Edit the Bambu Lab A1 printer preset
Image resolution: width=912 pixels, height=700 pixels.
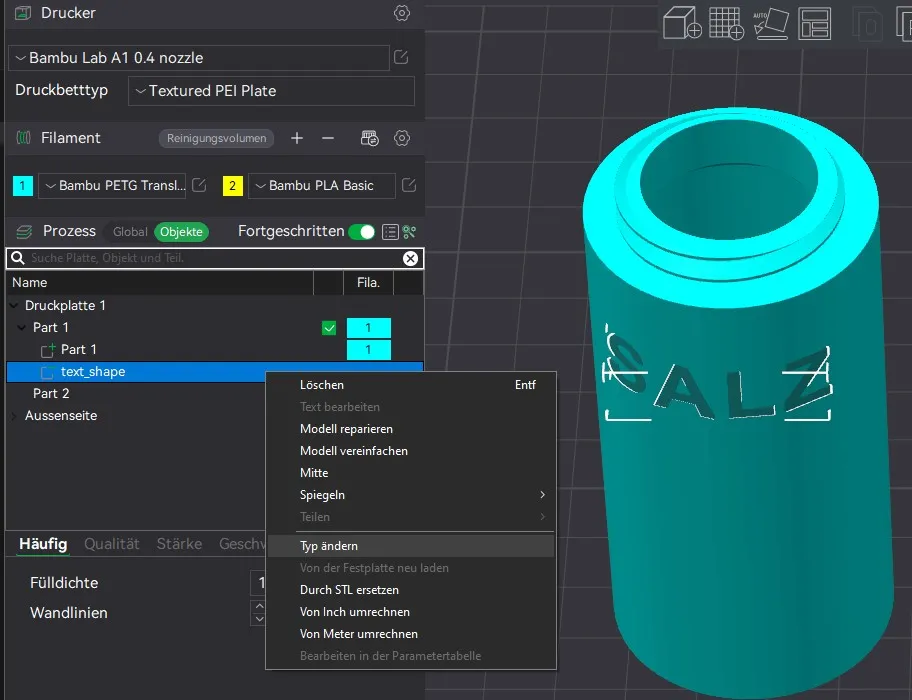pyautogui.click(x=401, y=57)
